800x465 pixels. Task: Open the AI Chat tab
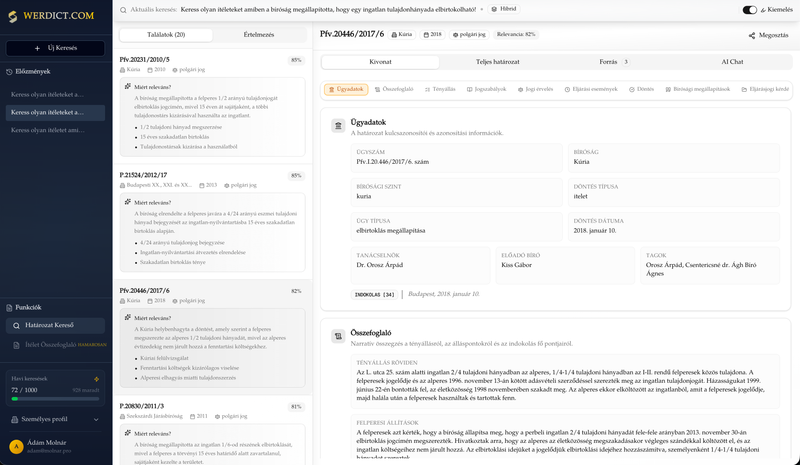[732, 62]
